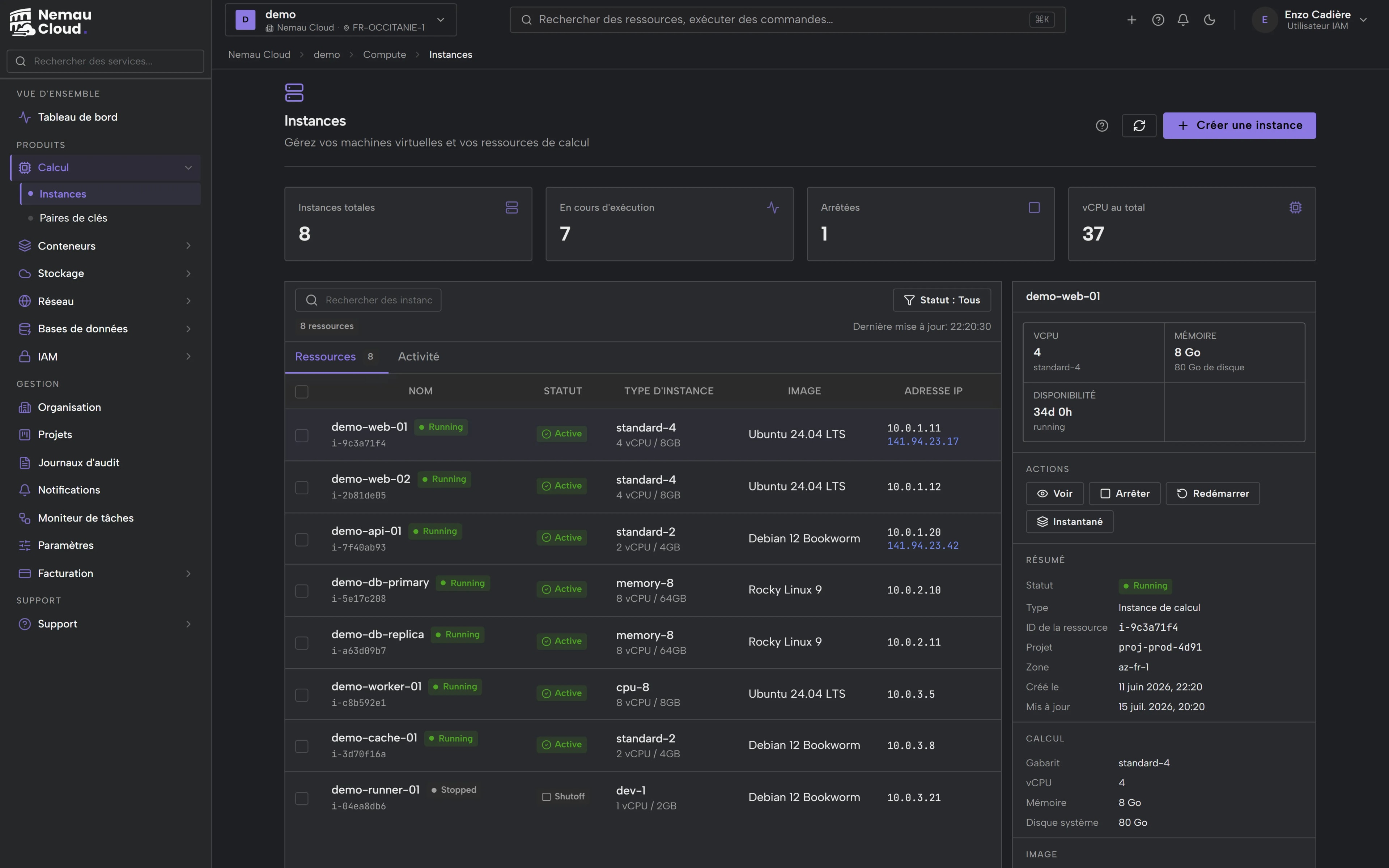Open the notifications bell in top bar
This screenshot has width=1389, height=868.
point(1183,20)
